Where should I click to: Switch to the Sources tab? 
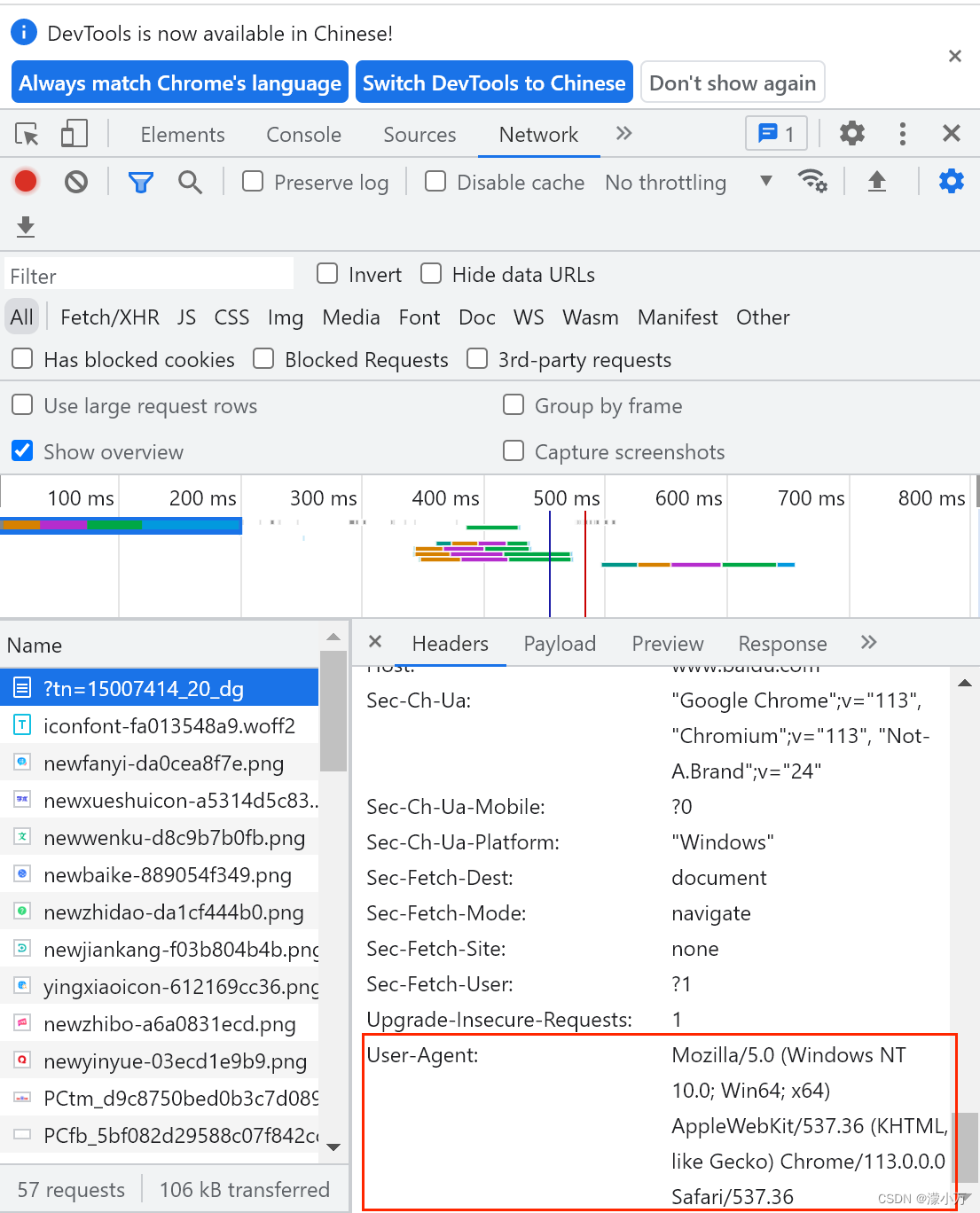click(x=419, y=135)
